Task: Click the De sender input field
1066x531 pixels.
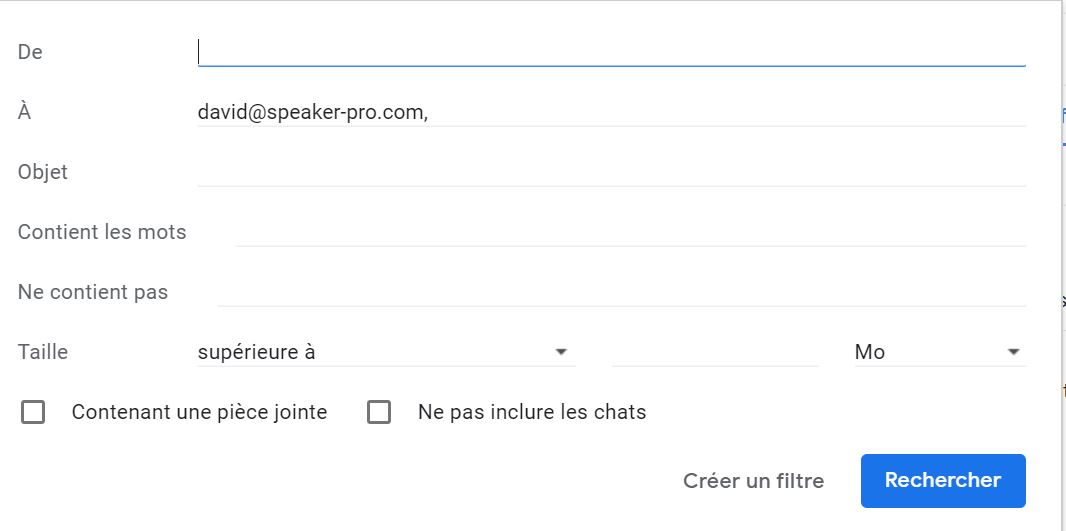Action: (610, 52)
